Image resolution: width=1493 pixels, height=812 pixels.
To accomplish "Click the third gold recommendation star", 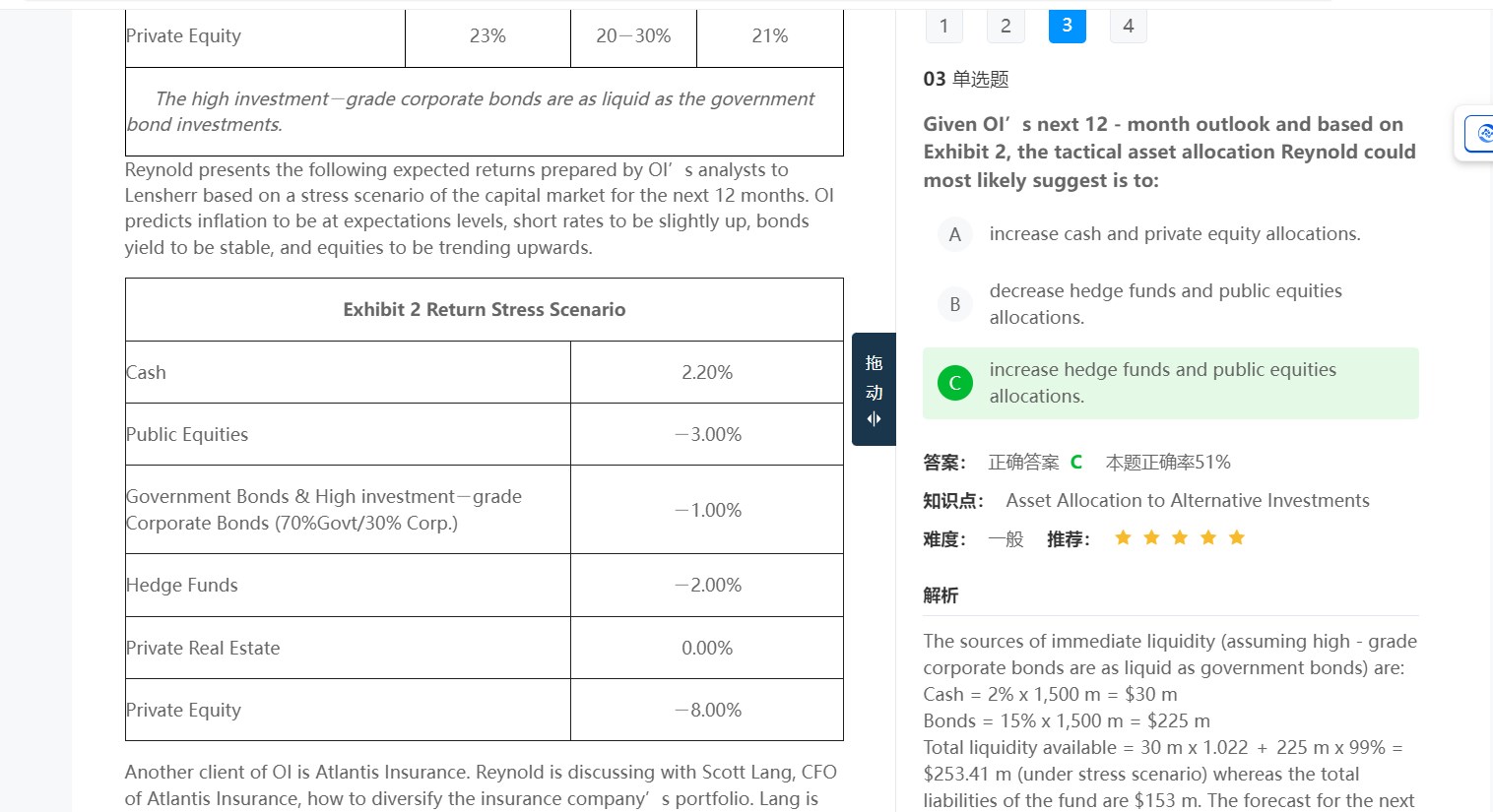I will click(1180, 537).
